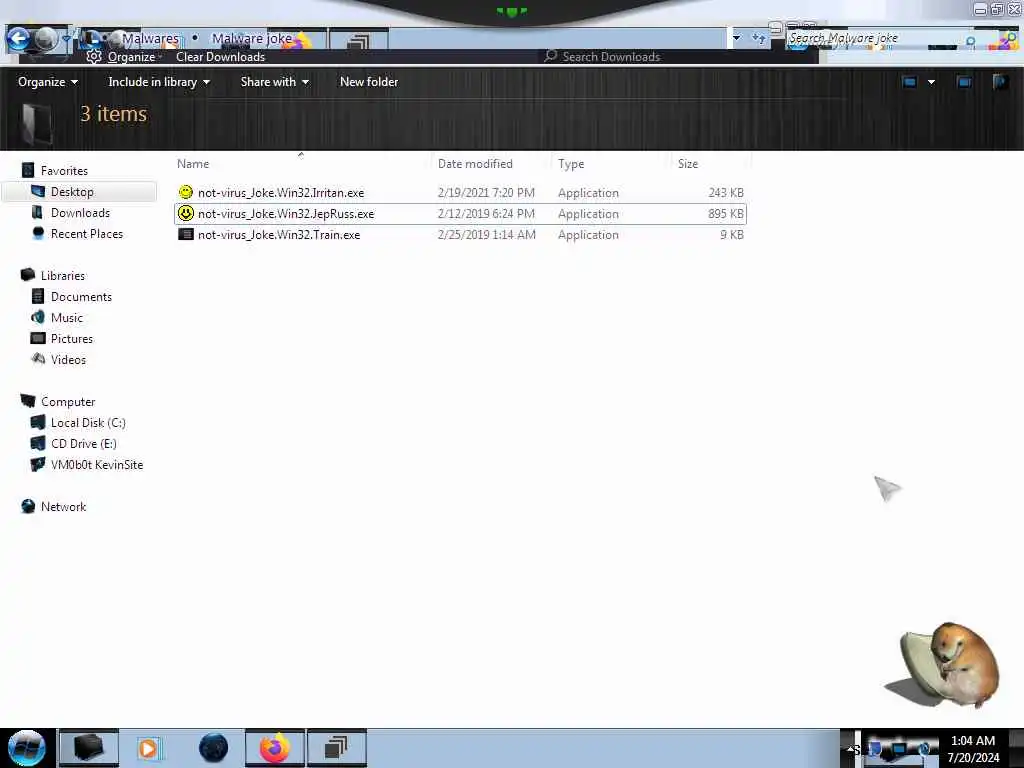Click the Videos library icon

(38, 359)
